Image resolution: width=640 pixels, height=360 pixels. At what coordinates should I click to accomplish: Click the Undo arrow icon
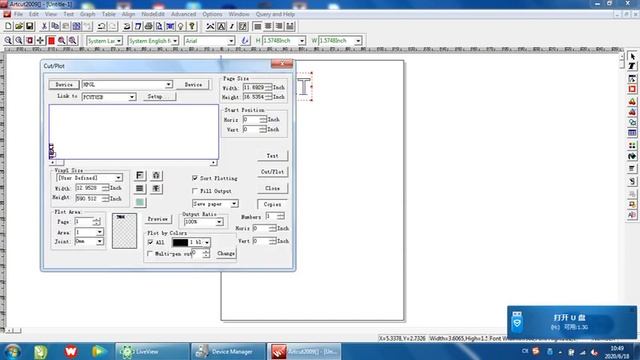(101, 27)
